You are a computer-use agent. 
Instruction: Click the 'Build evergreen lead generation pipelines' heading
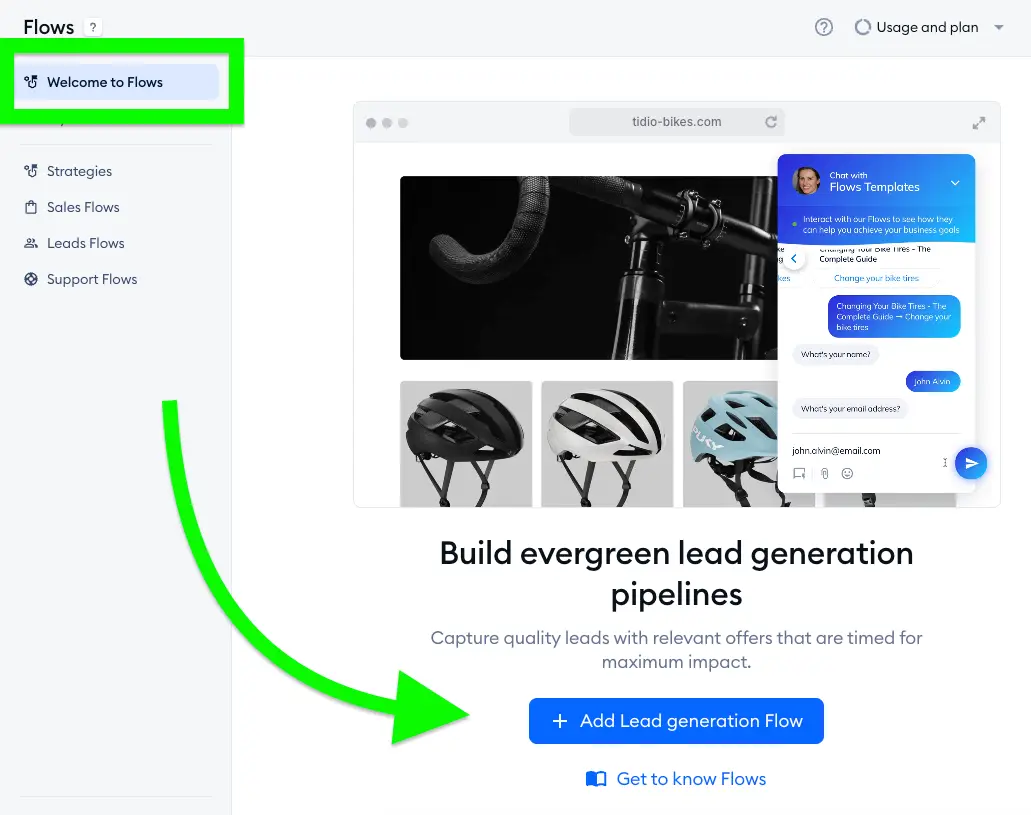click(x=677, y=574)
